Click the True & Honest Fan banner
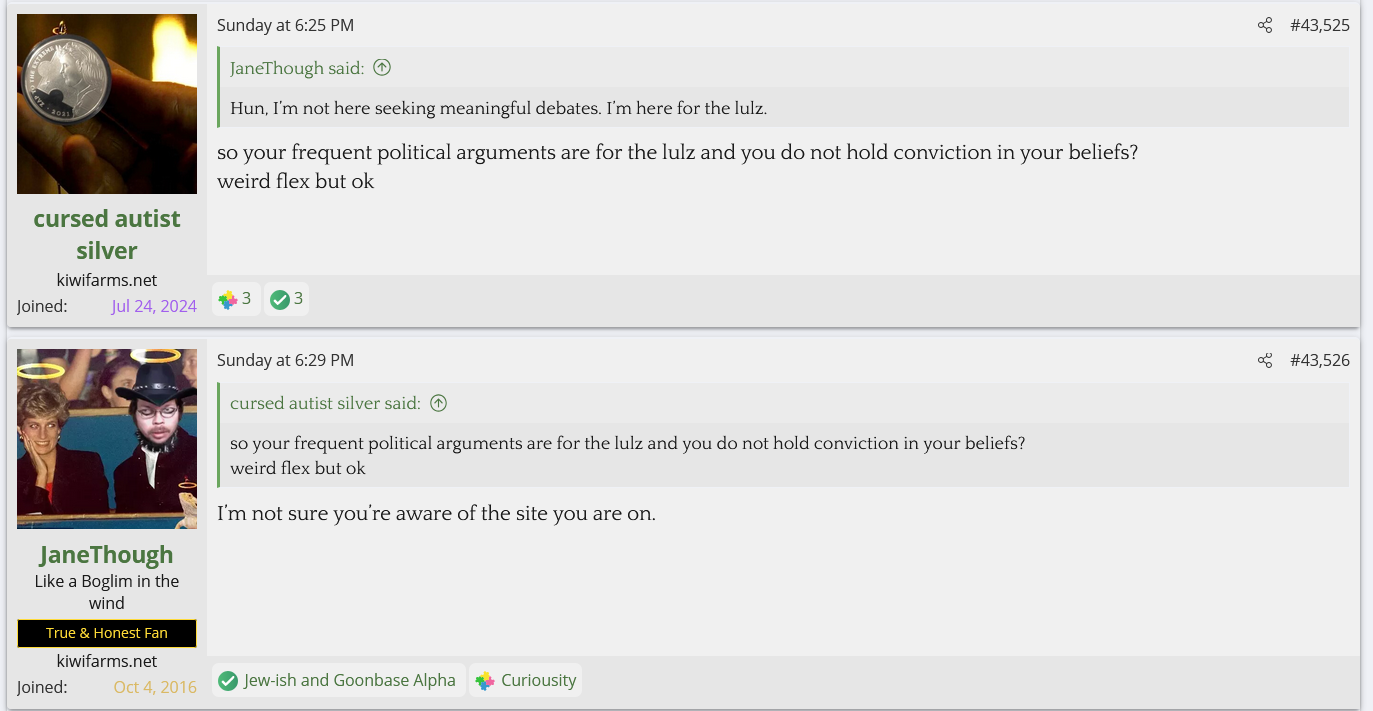1373x711 pixels. (107, 633)
